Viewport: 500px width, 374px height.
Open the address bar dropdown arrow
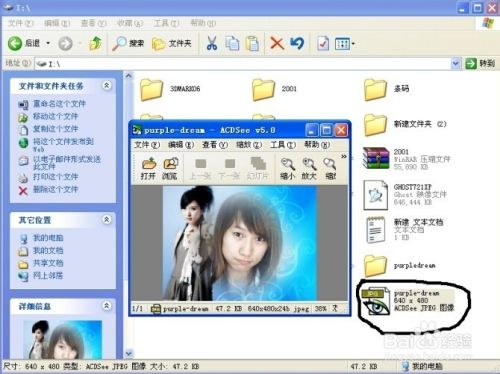coord(455,63)
